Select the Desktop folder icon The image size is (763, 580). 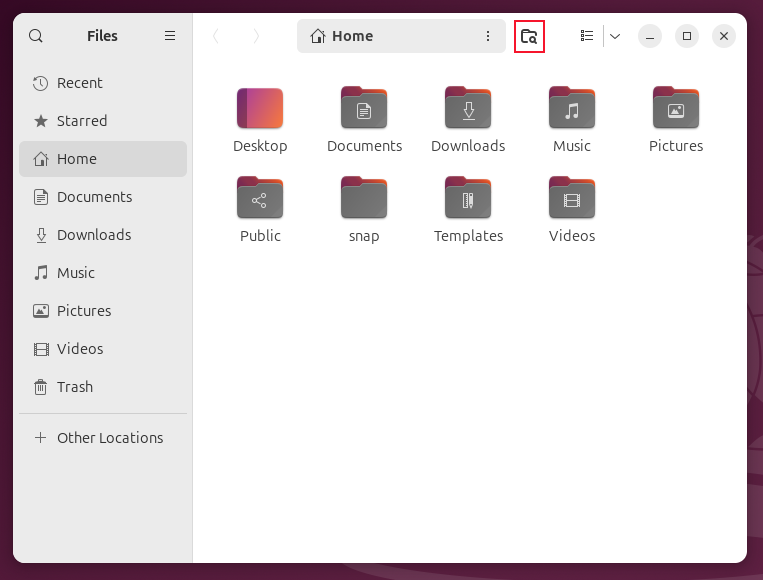pyautogui.click(x=260, y=108)
